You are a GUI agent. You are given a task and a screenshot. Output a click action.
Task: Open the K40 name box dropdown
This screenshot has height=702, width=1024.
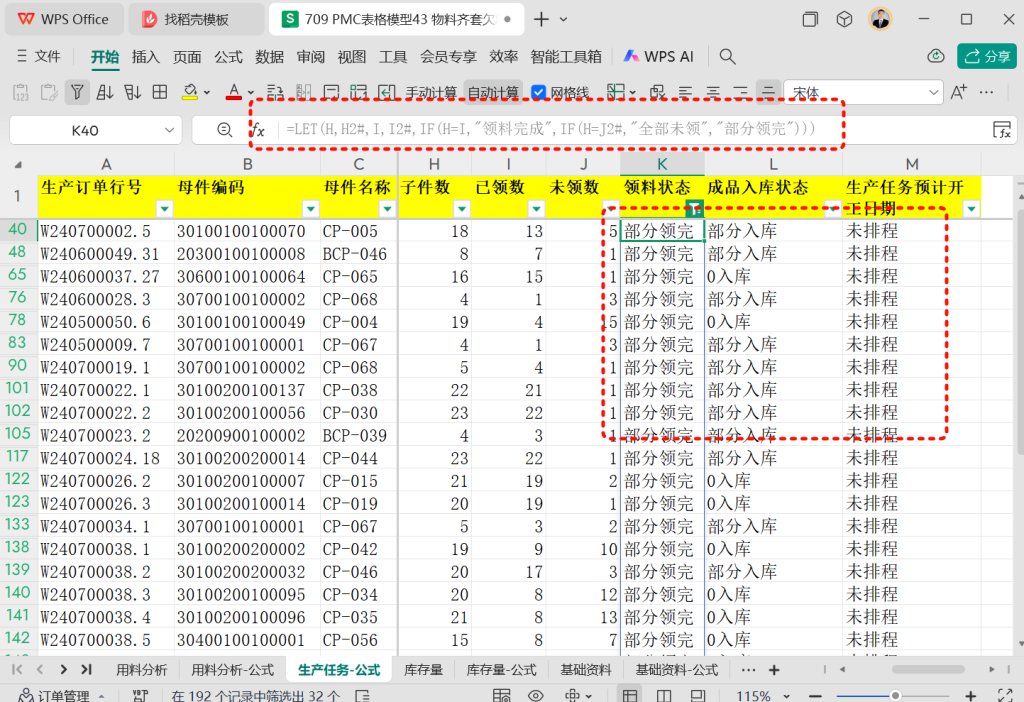click(169, 131)
